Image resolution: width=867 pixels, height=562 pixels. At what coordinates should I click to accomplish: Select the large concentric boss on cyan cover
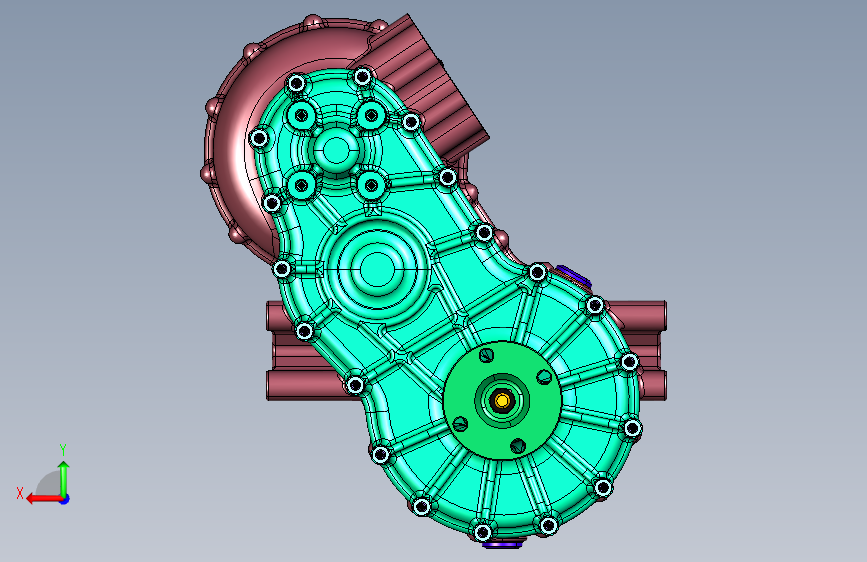[x=377, y=269]
